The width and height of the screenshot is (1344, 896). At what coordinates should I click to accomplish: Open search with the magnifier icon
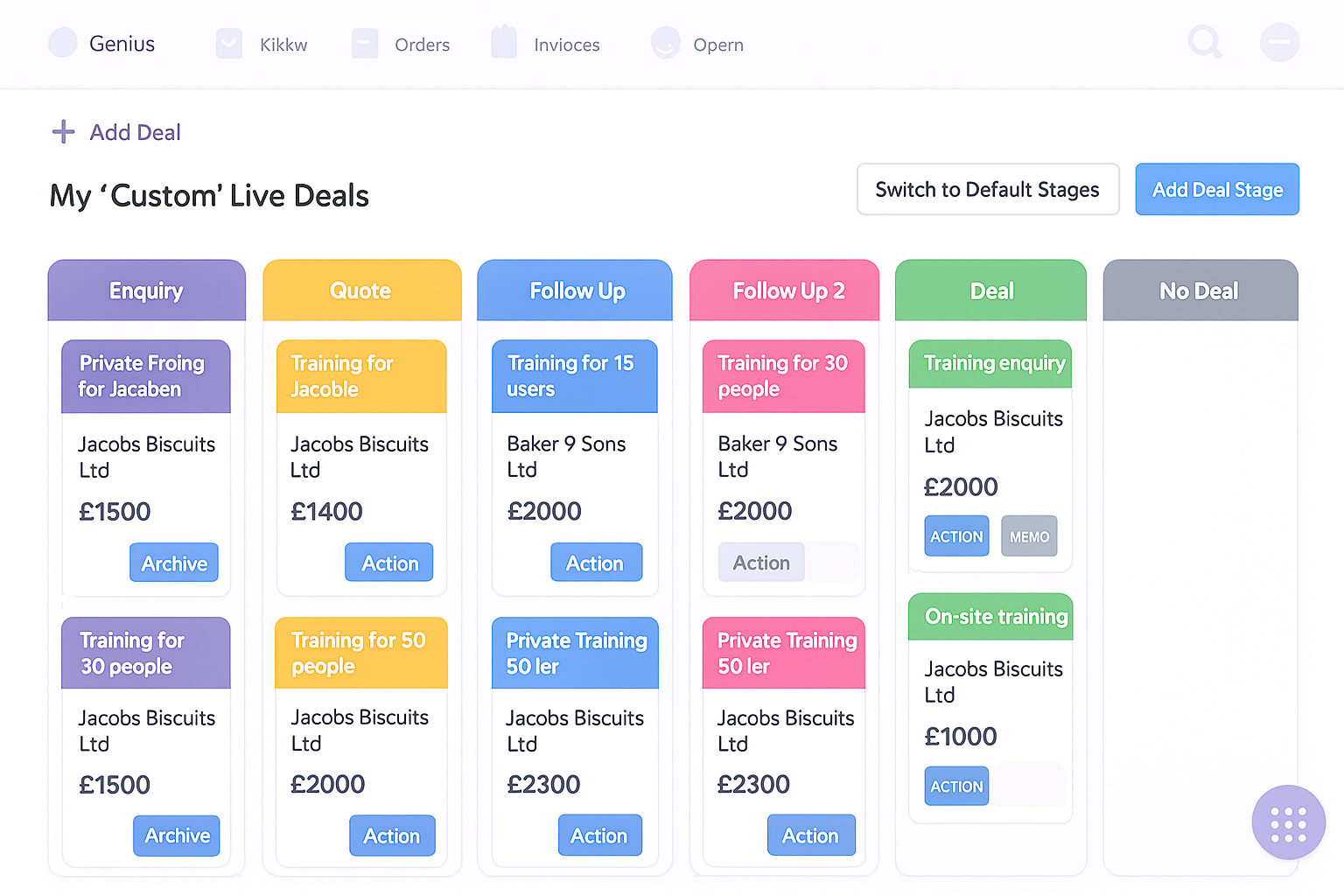[x=1205, y=42]
